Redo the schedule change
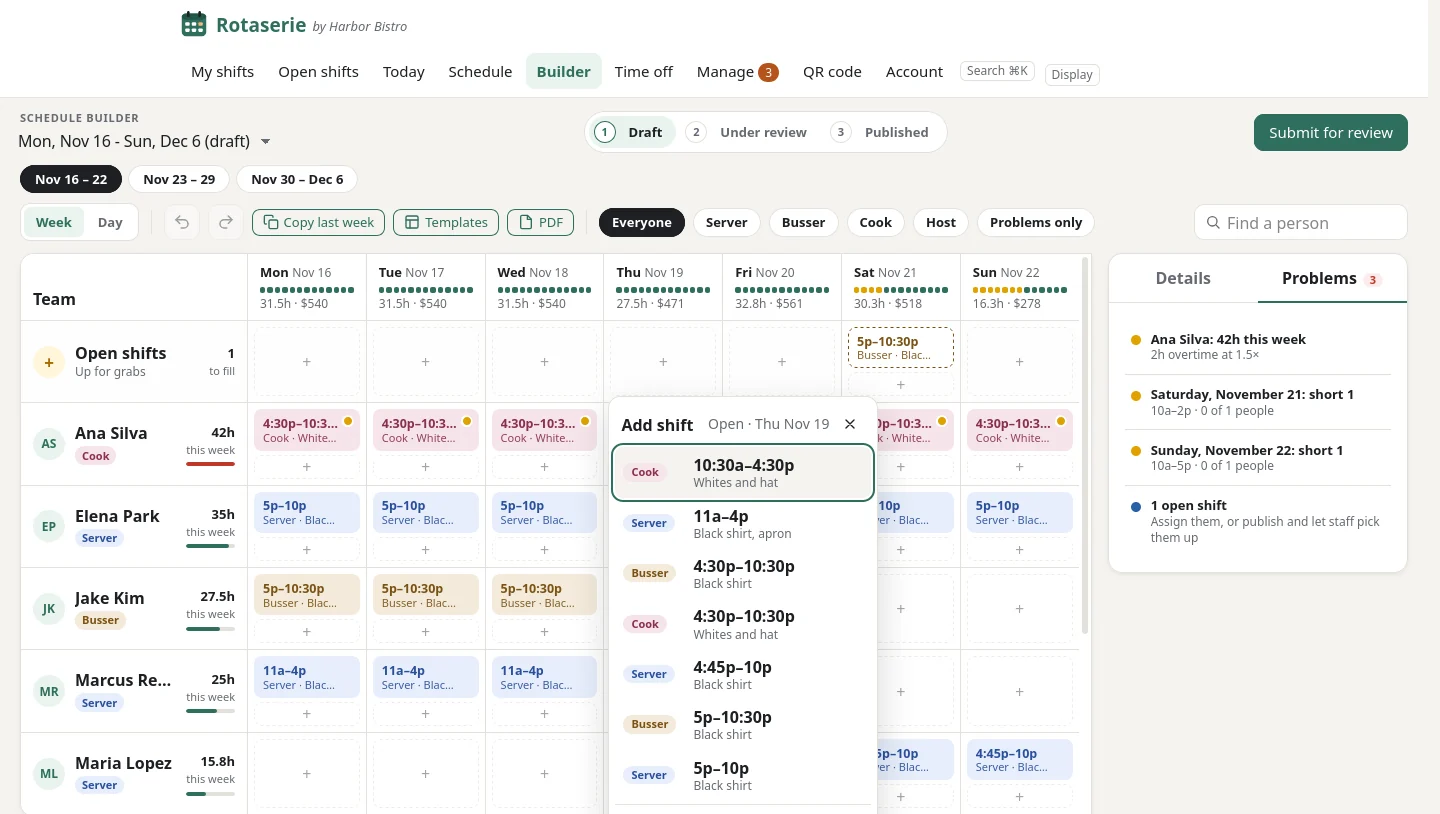 click(226, 222)
